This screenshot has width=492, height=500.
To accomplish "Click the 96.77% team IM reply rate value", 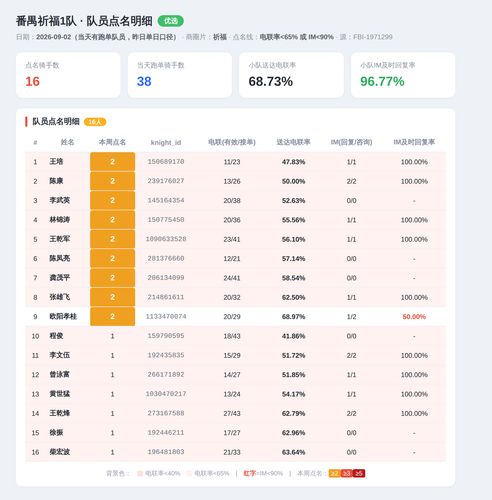I will (382, 81).
